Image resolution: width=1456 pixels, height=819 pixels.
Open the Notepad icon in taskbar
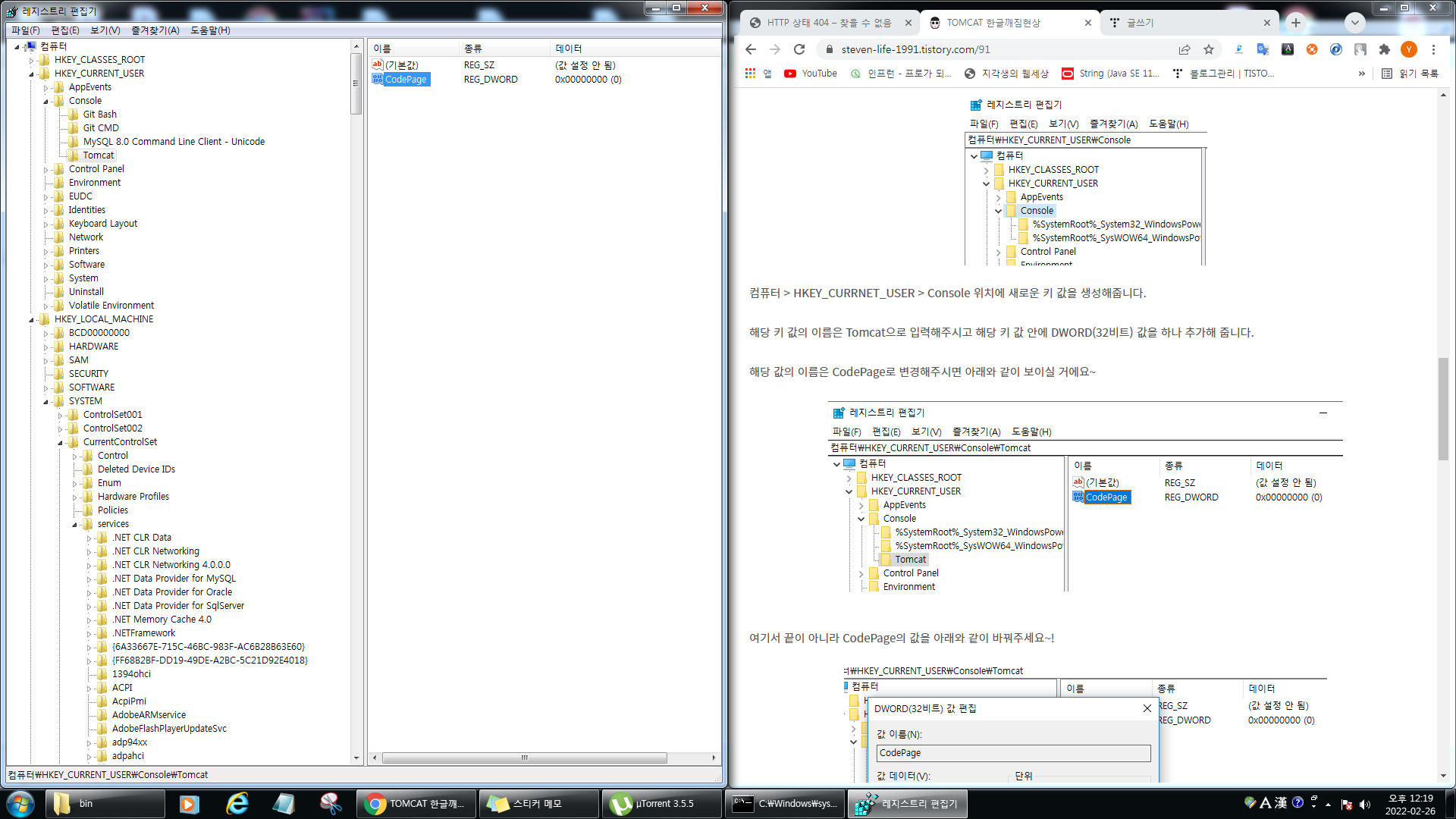coord(284,804)
